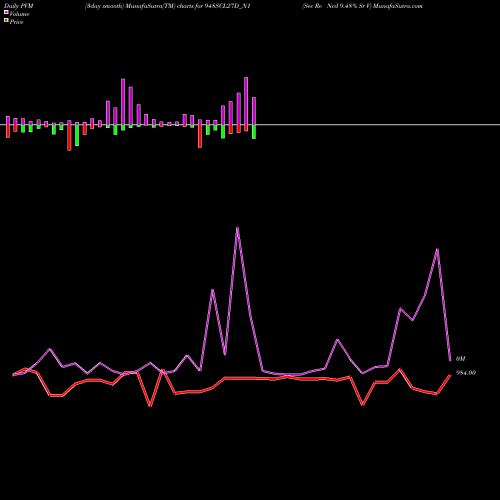500x500 pixels.
Task: Click the 0M volume value label
Action: click(x=460, y=359)
